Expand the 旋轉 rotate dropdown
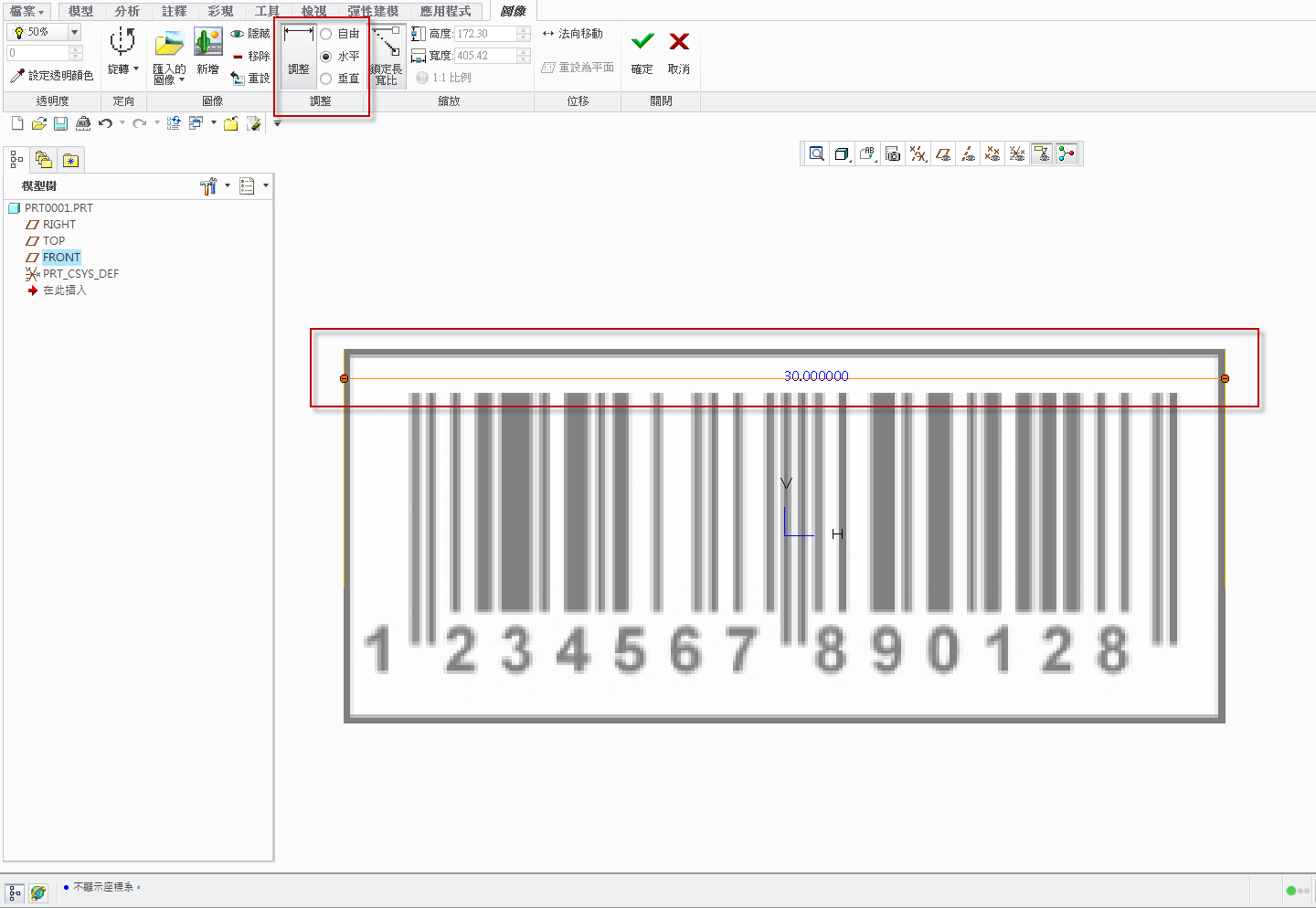The height and width of the screenshot is (908, 1316). pyautogui.click(x=136, y=69)
